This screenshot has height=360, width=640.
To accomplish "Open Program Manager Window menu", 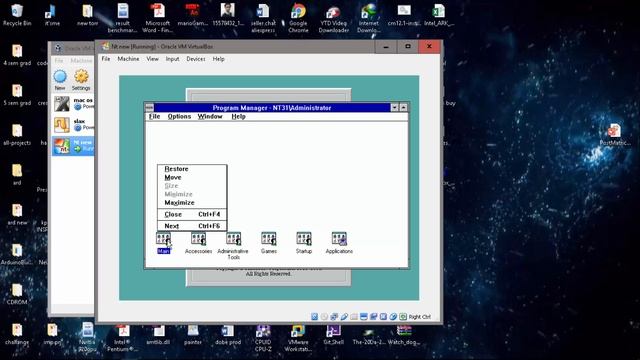I will coord(210,116).
